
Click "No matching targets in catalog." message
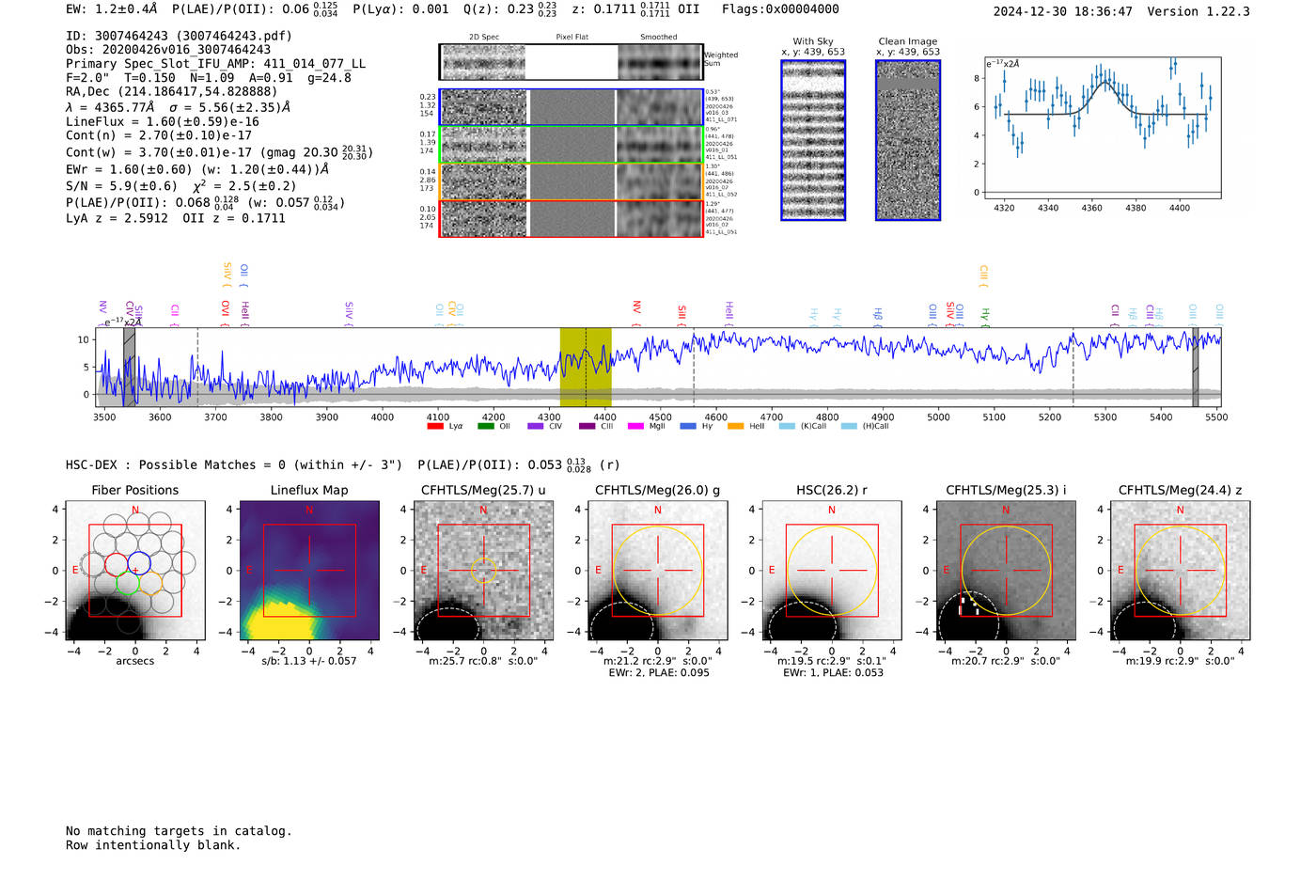(x=179, y=831)
